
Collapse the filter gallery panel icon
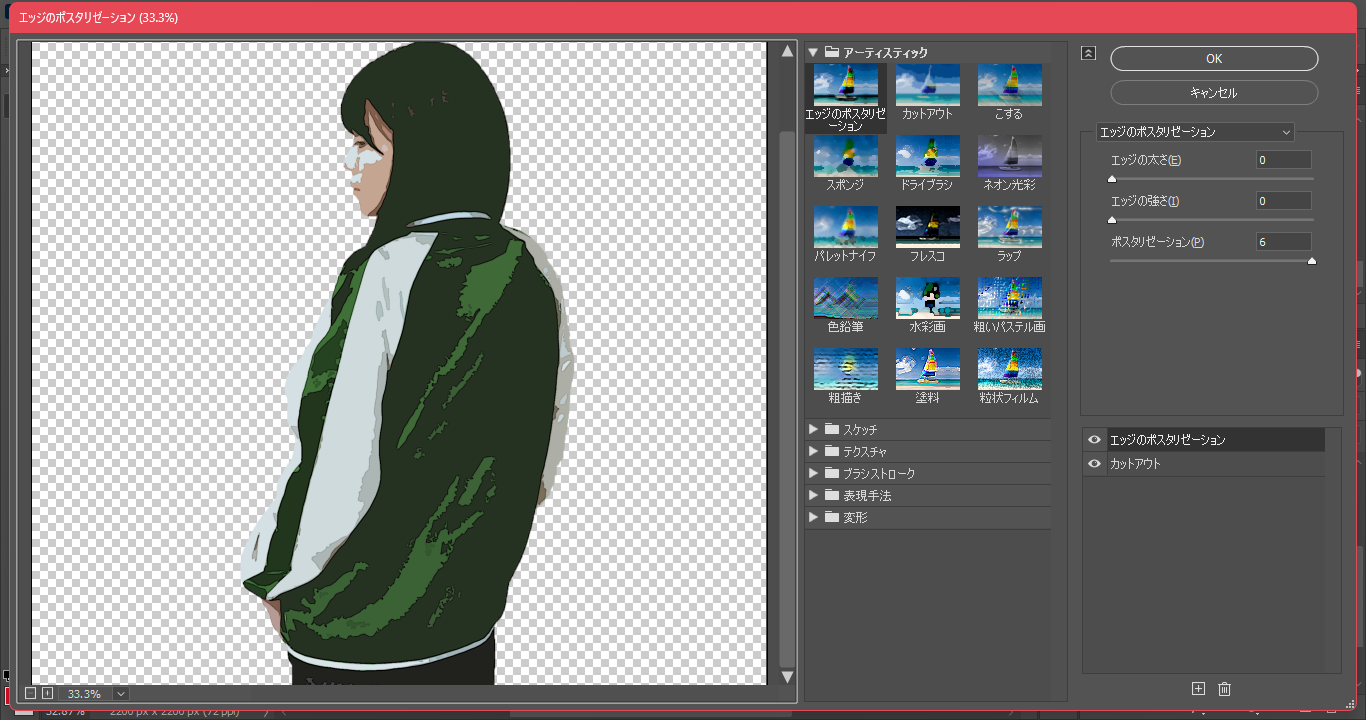[1089, 54]
